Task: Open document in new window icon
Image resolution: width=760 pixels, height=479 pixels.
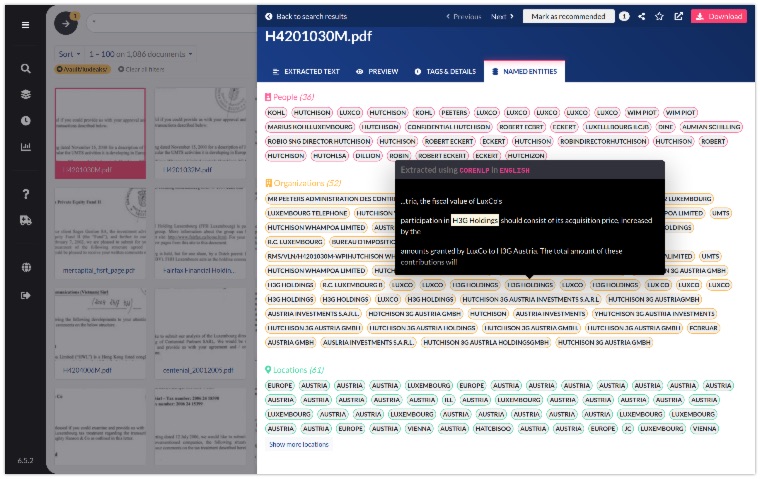Action: click(x=679, y=16)
